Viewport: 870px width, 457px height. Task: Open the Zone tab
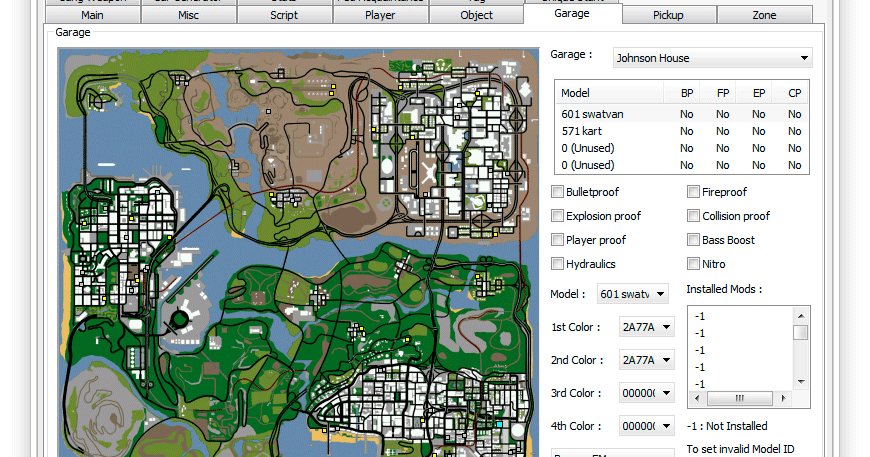coord(764,15)
